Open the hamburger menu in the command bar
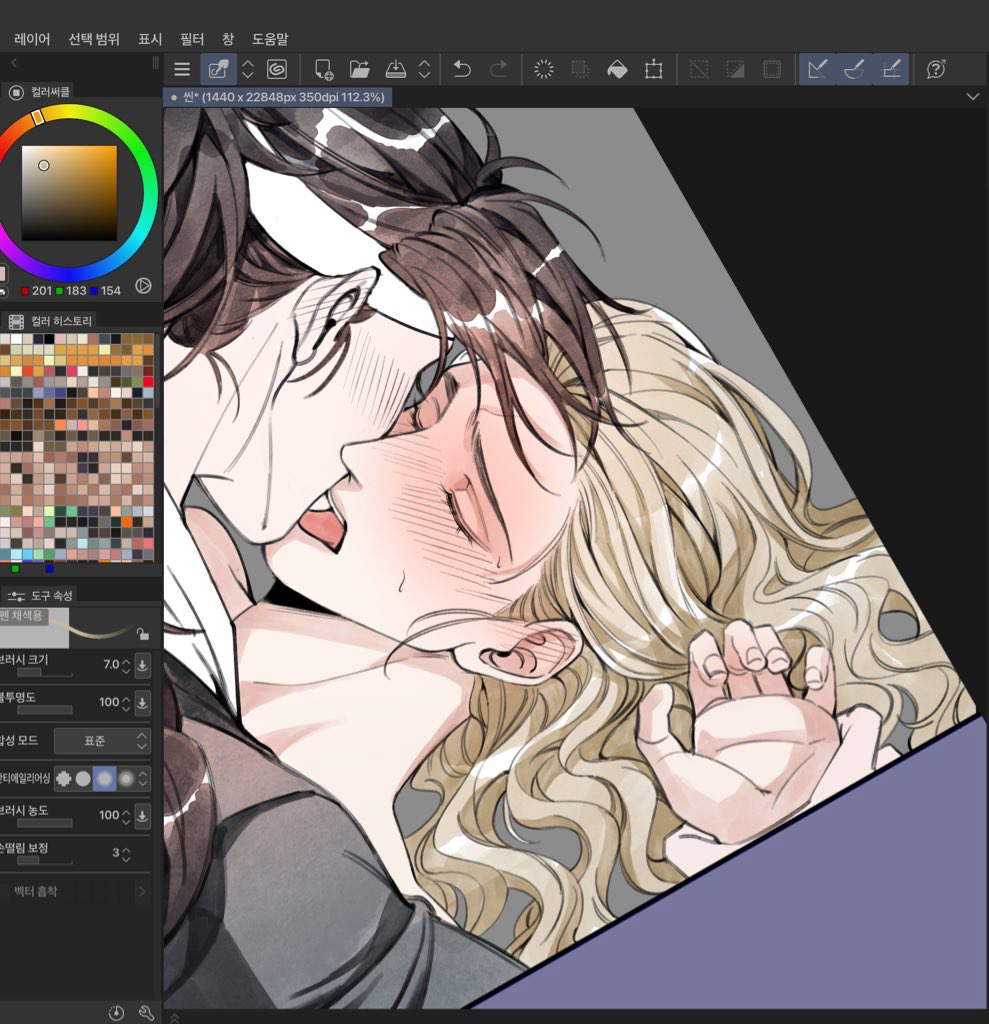 tap(181, 69)
